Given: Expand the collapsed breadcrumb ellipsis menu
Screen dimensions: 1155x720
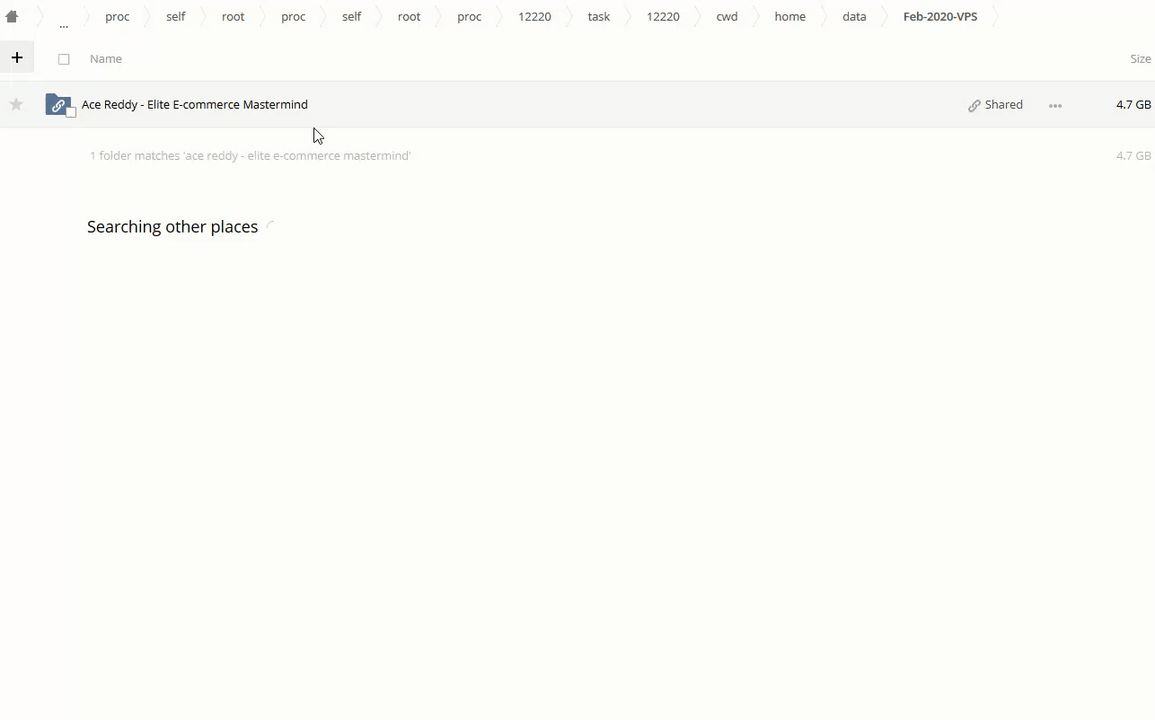Looking at the screenshot, I should click(x=63, y=22).
